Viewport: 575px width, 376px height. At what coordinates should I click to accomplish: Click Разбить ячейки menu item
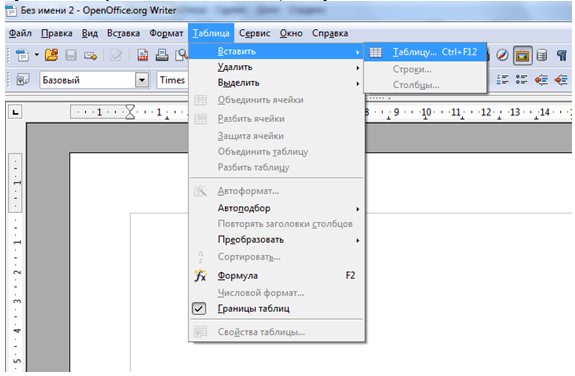click(276, 119)
